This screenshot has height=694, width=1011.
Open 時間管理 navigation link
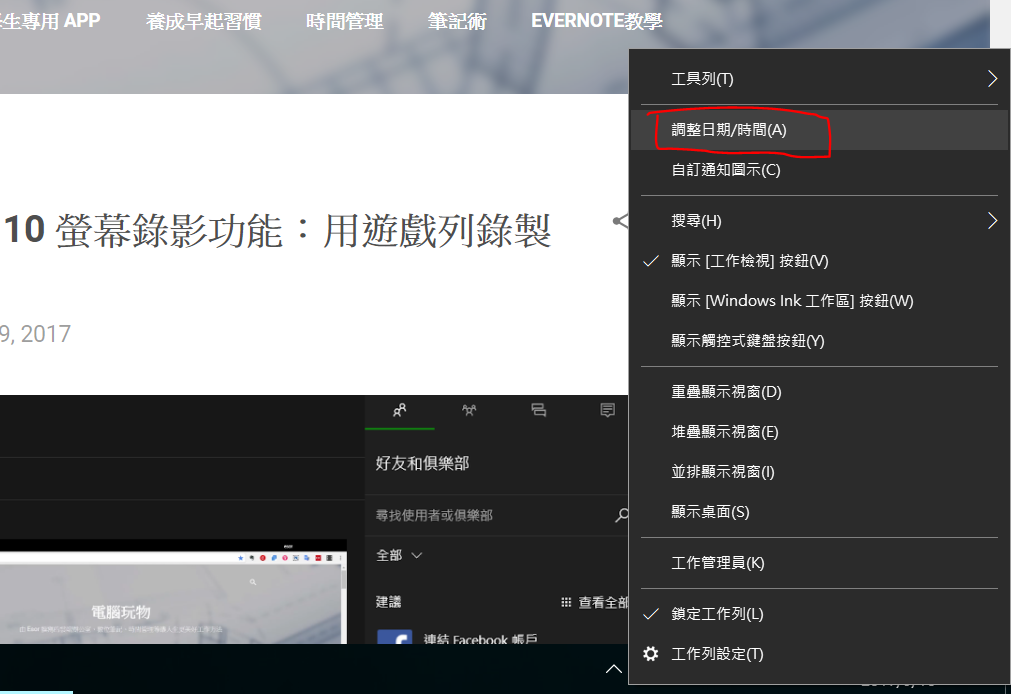pyautogui.click(x=344, y=21)
